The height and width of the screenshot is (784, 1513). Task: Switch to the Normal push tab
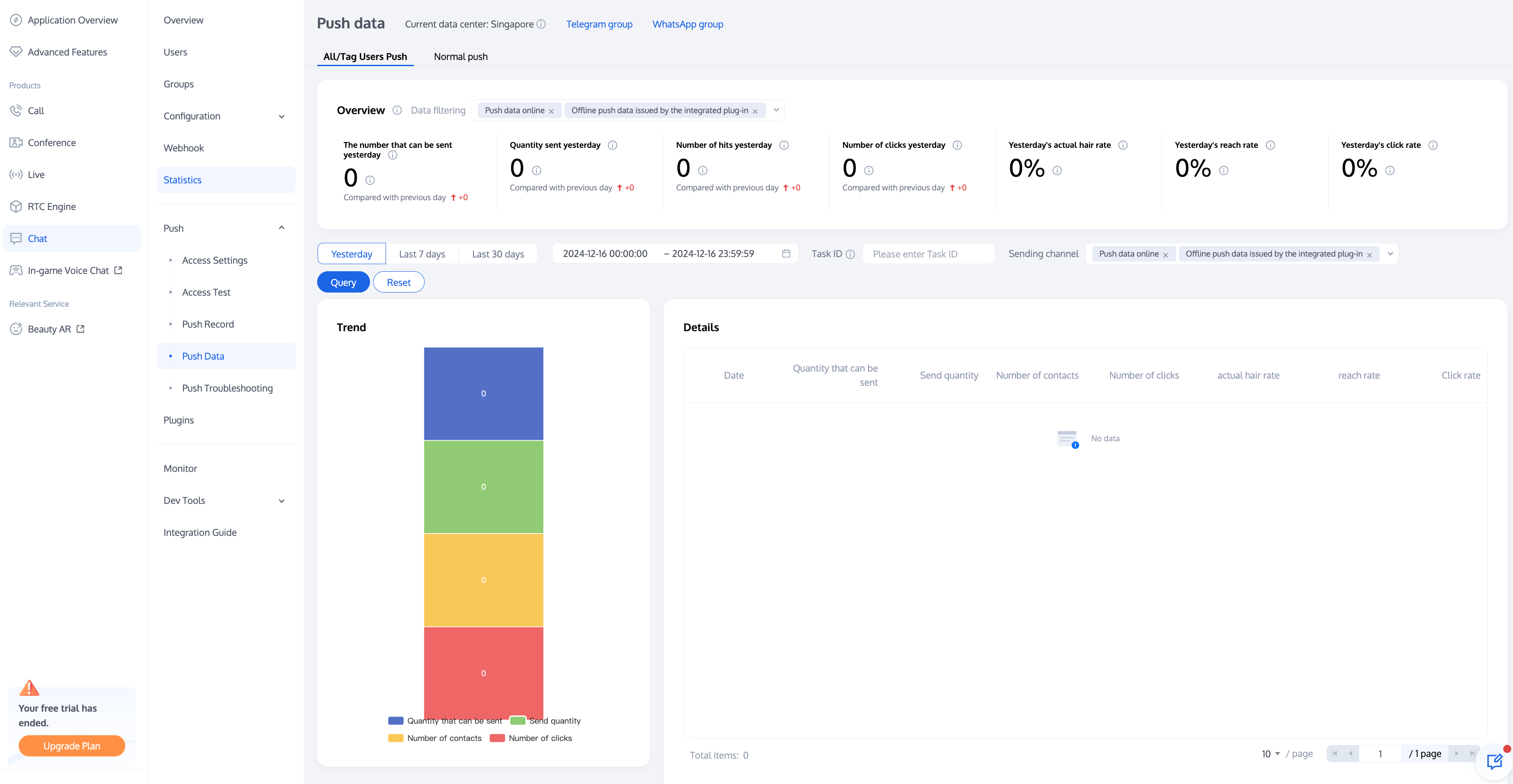pos(461,56)
